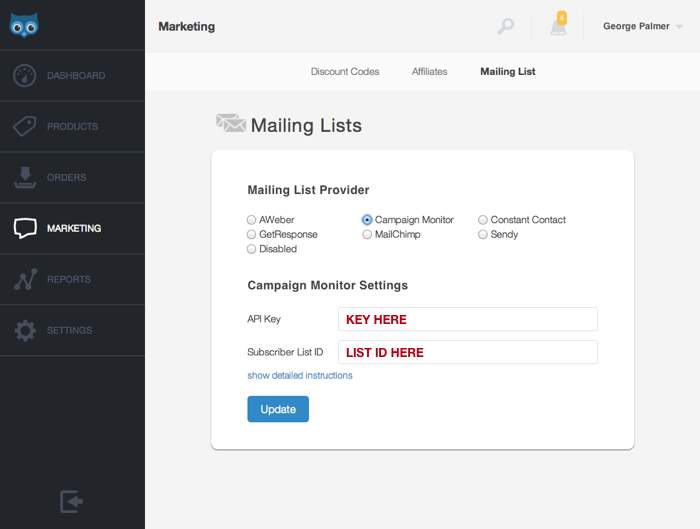Click the logout arrow icon
Viewport: 700px width, 529px height.
pos(71,501)
